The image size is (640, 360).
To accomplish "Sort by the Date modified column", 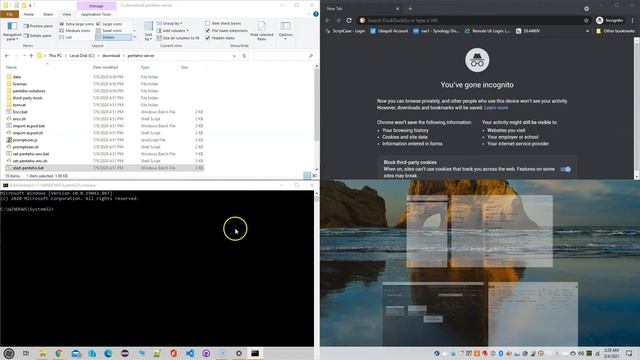I will 105,67.
